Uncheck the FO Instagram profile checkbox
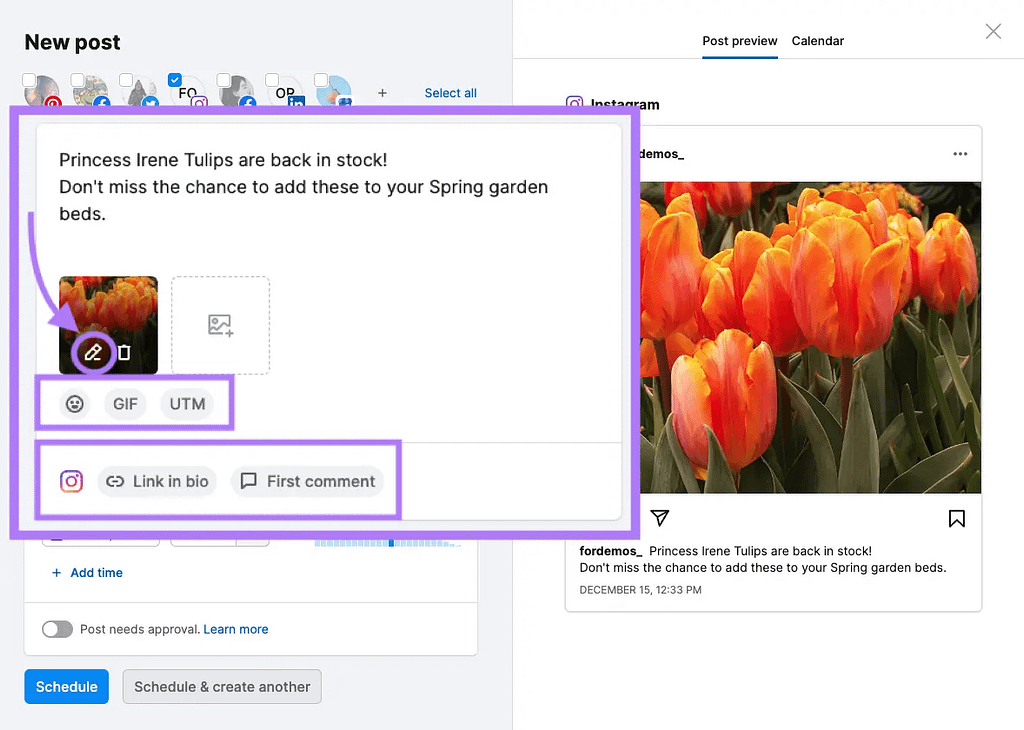This screenshot has height=730, width=1024. point(175,80)
